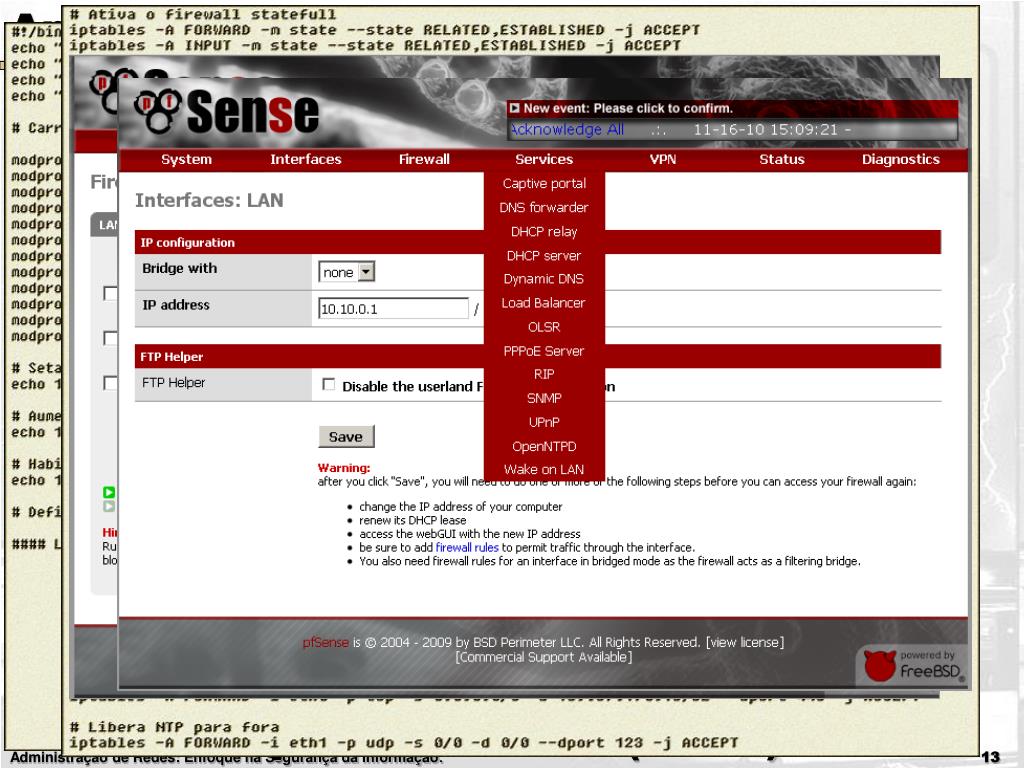The image size is (1024, 768).
Task: Click the Warning: label text
Action: click(x=344, y=468)
